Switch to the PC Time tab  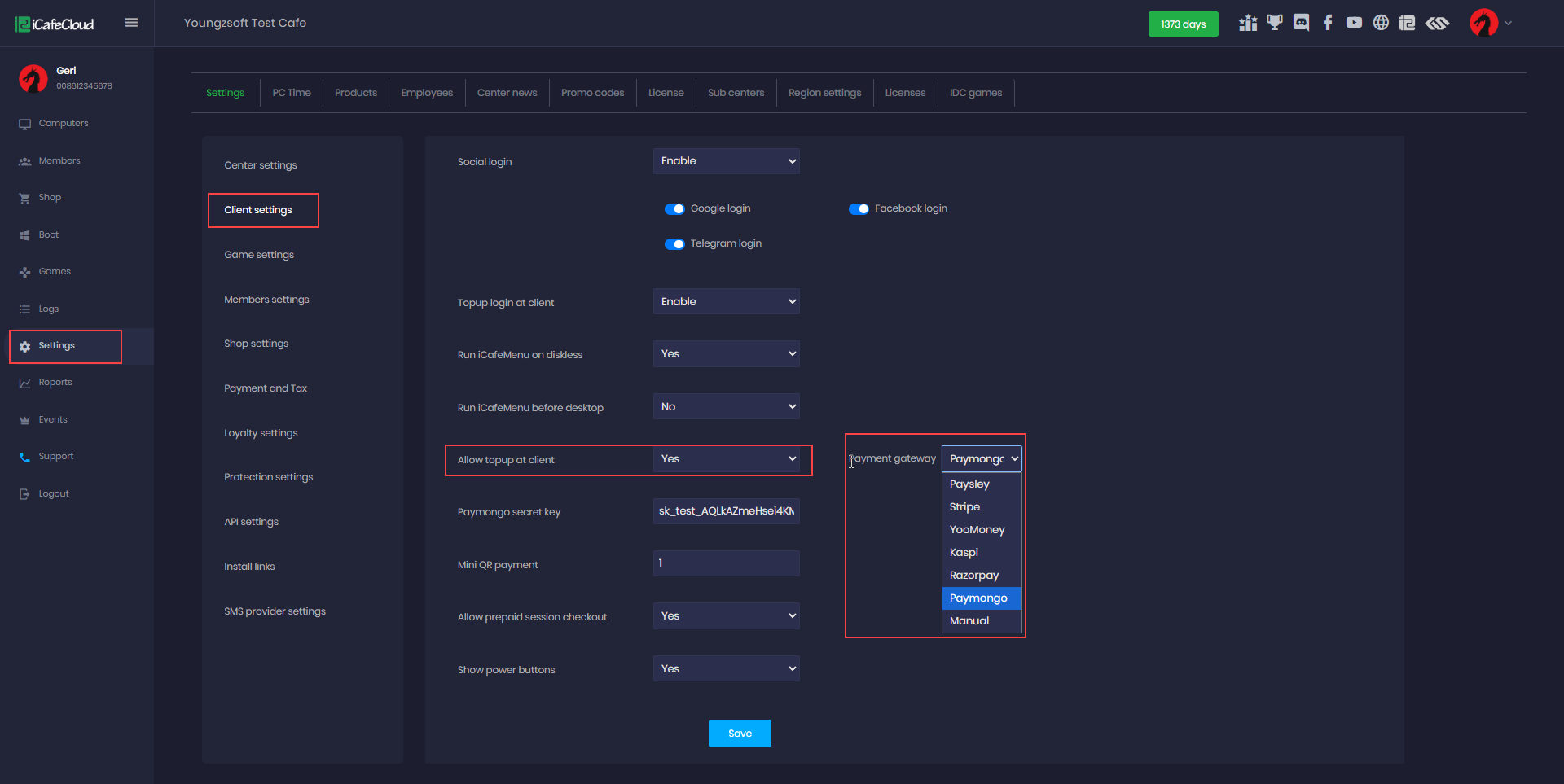click(292, 92)
